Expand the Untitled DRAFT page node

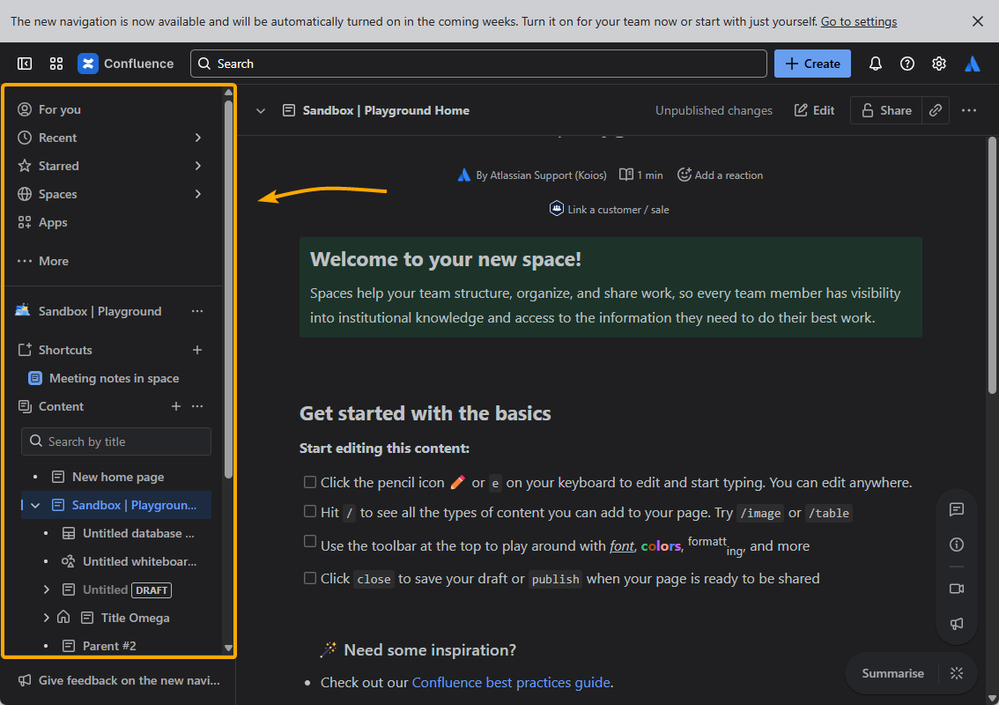click(46, 590)
